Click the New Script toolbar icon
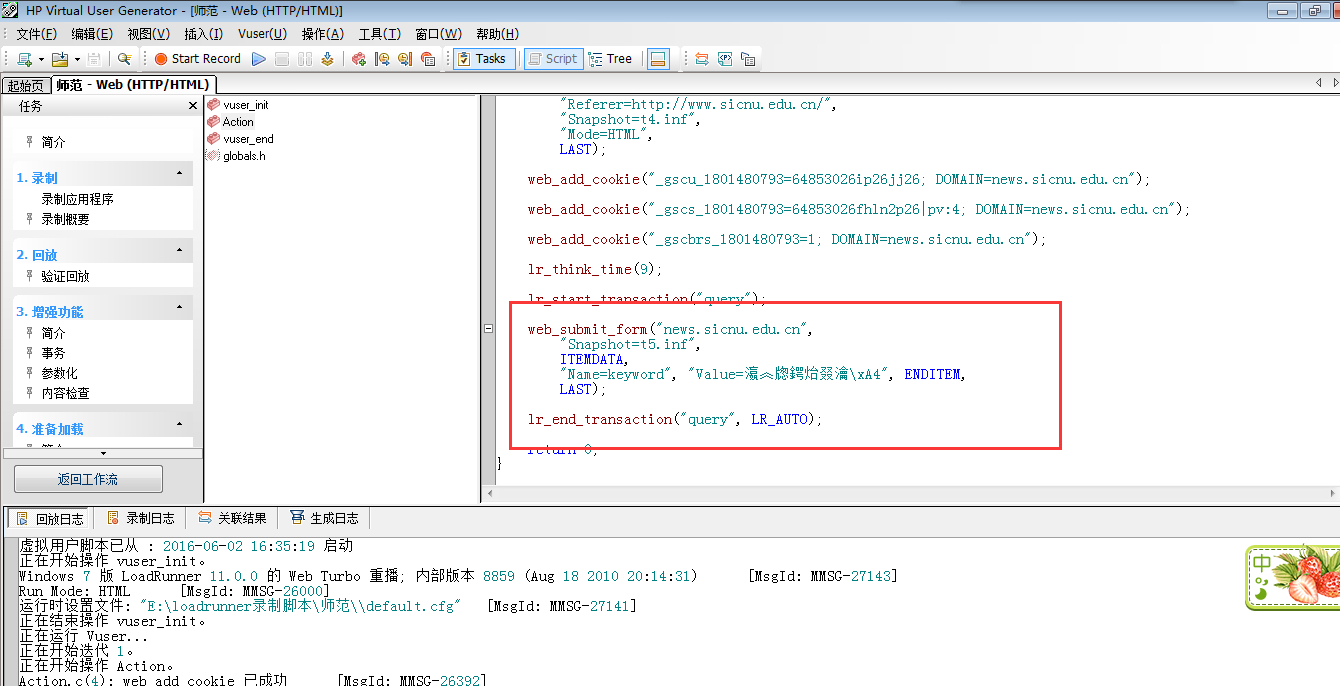The height and width of the screenshot is (686, 1340). 23,59
